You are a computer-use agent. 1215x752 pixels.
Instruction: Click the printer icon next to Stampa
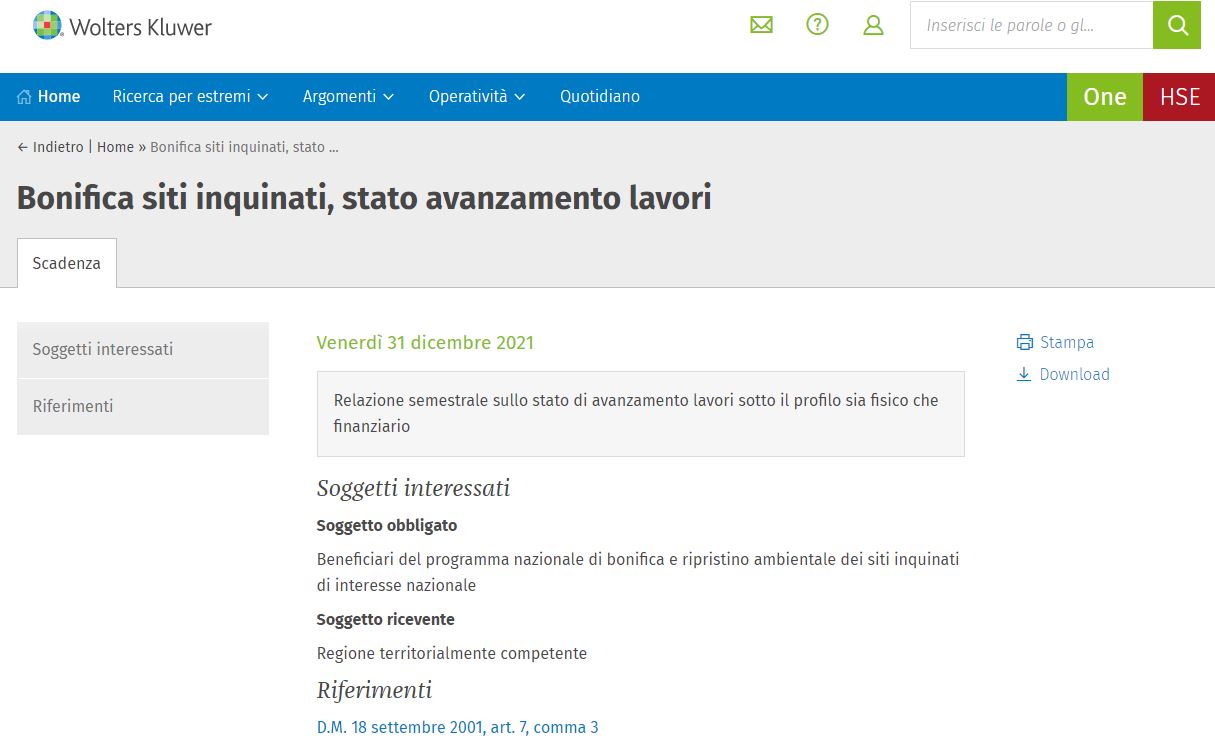(1024, 343)
